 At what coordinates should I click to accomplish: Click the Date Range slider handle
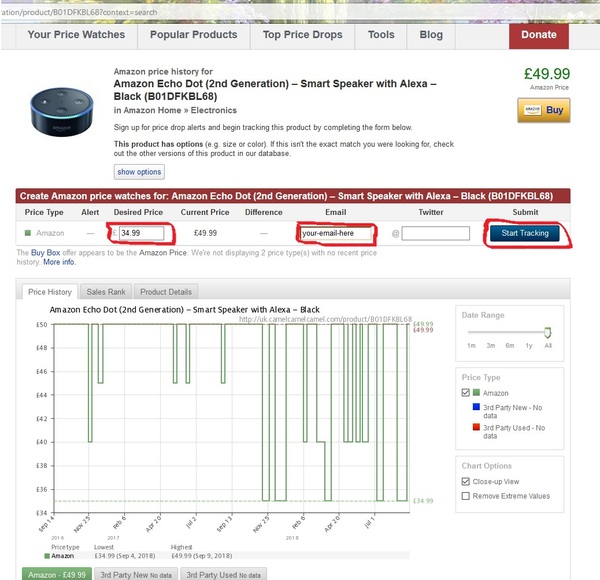pos(548,332)
